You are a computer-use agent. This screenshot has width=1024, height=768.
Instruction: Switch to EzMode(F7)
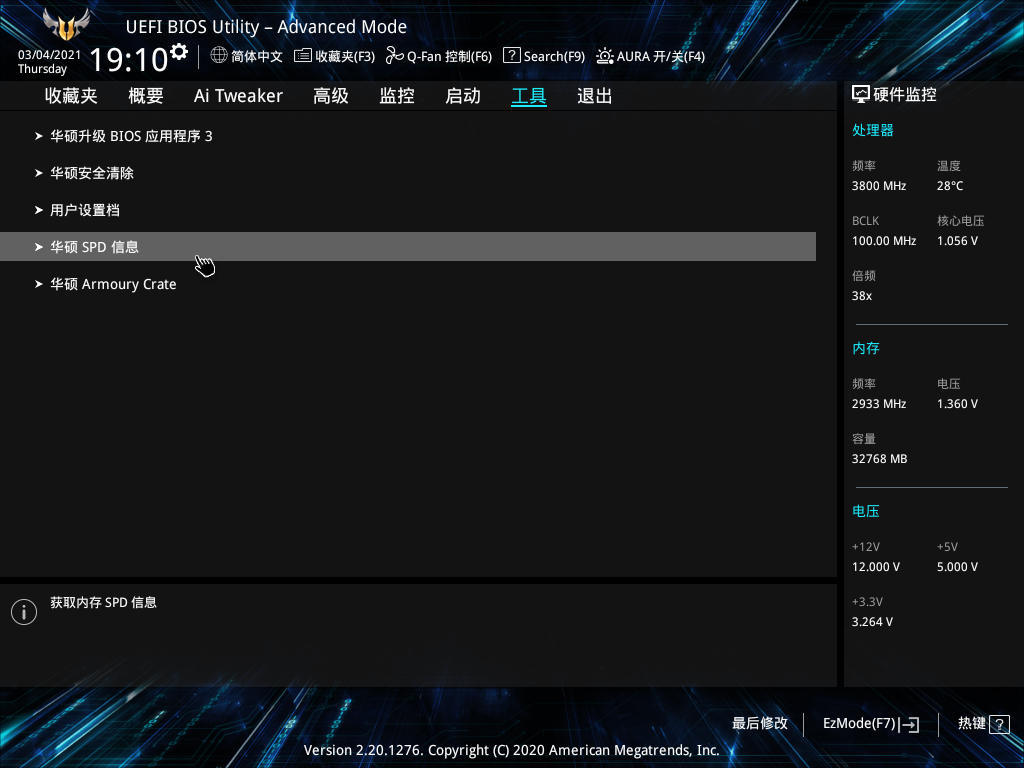[x=870, y=723]
